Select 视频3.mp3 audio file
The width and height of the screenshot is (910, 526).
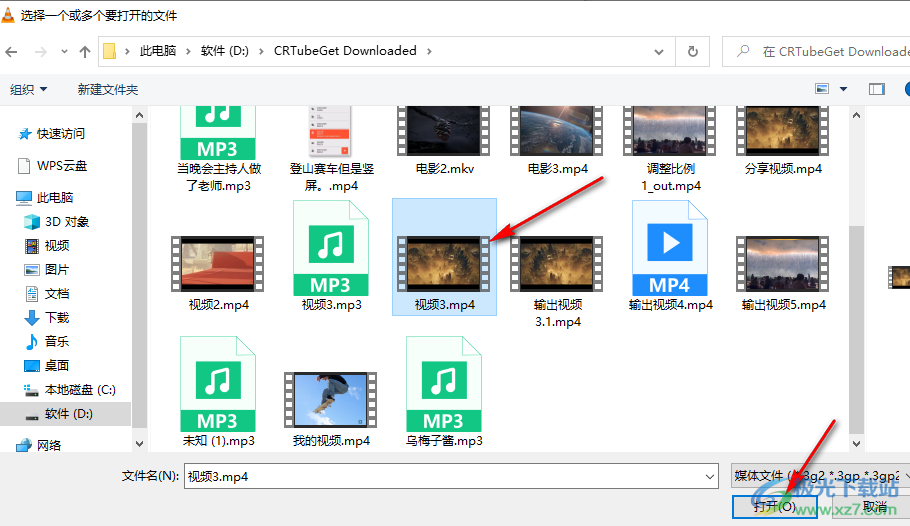tap(331, 257)
